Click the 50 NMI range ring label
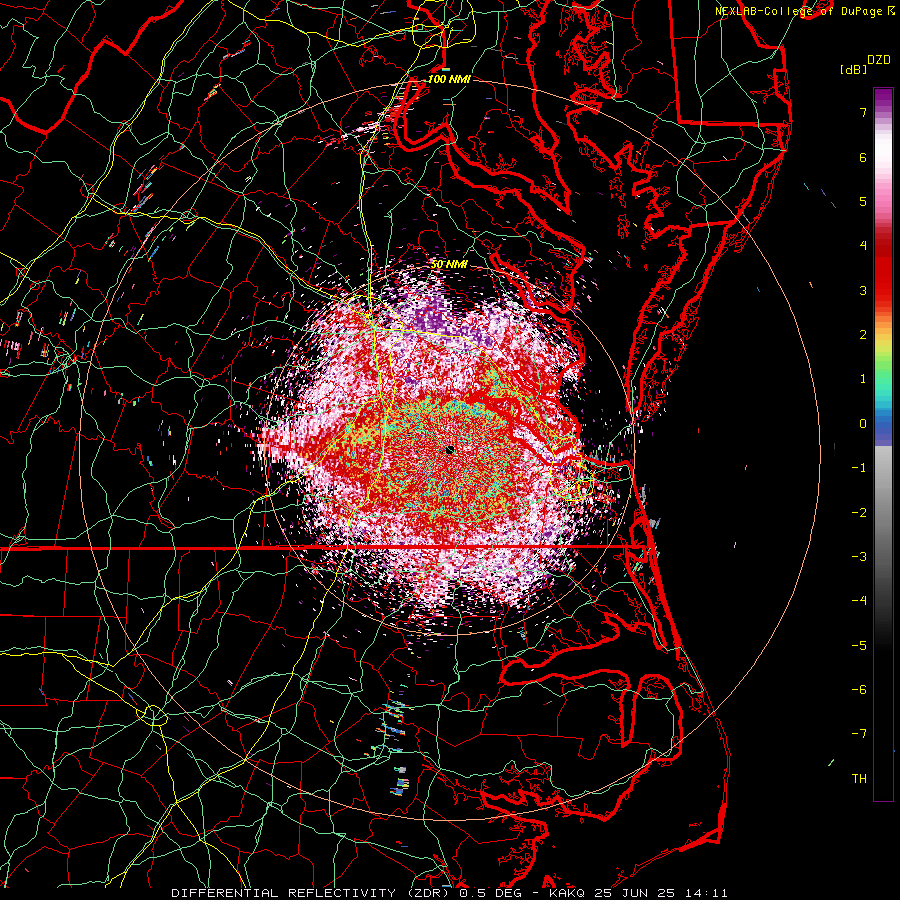The width and height of the screenshot is (900, 900). [449, 265]
